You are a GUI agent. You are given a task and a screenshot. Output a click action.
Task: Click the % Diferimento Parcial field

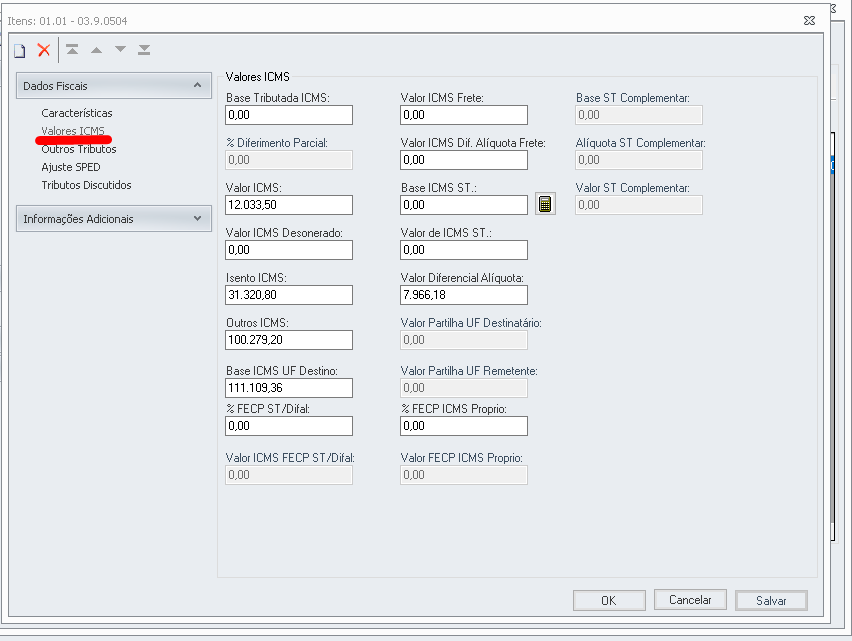pyautogui.click(x=289, y=160)
